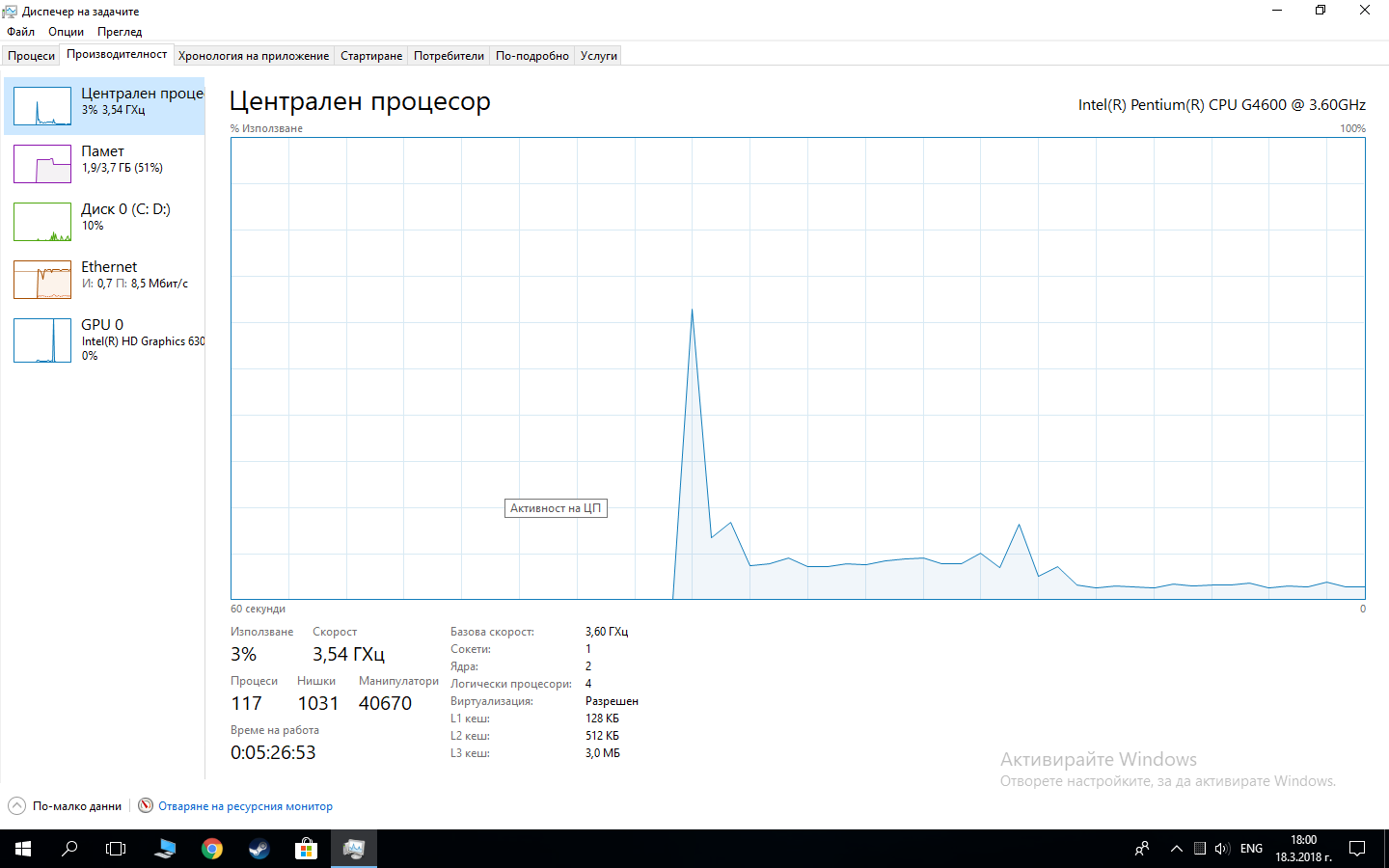Image resolution: width=1389 pixels, height=868 pixels.
Task: Show GPU 0 Intel HD Graphics stats
Action: tap(104, 339)
